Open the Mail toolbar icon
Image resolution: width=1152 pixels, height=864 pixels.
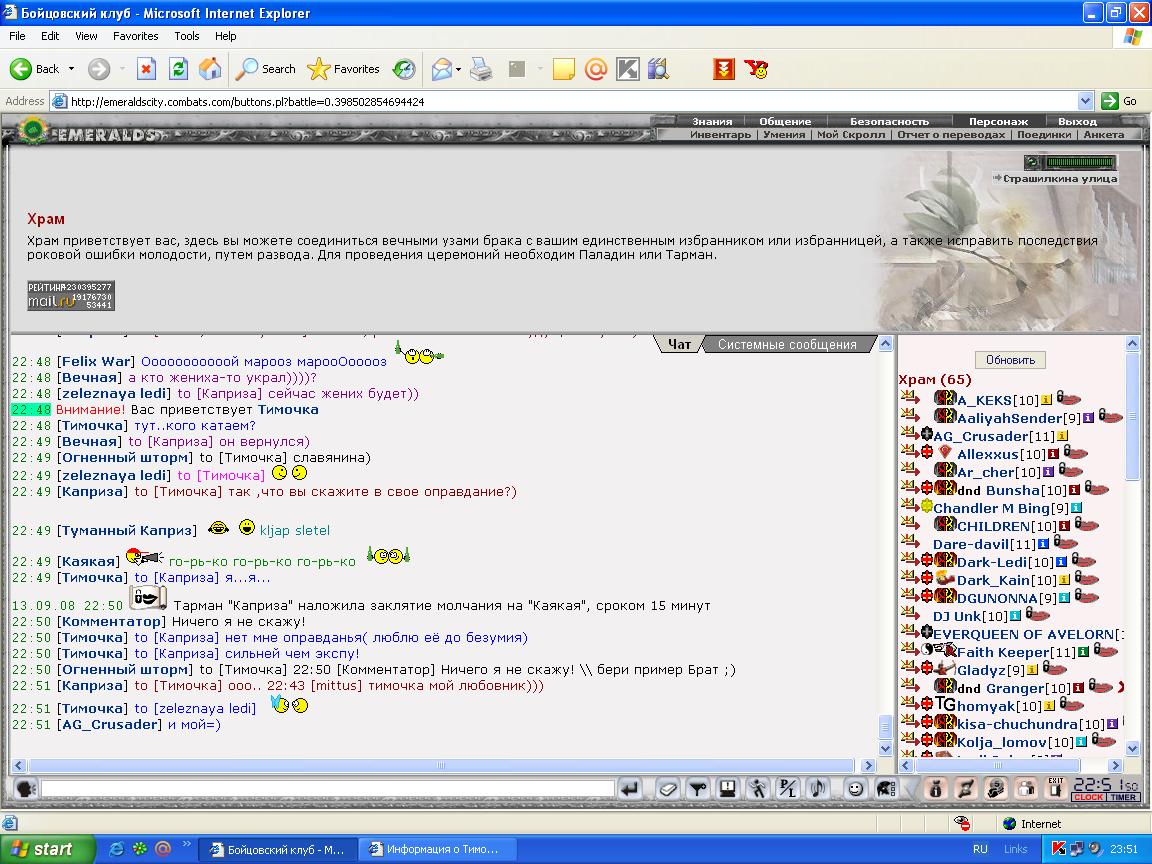pyautogui.click(x=442, y=69)
